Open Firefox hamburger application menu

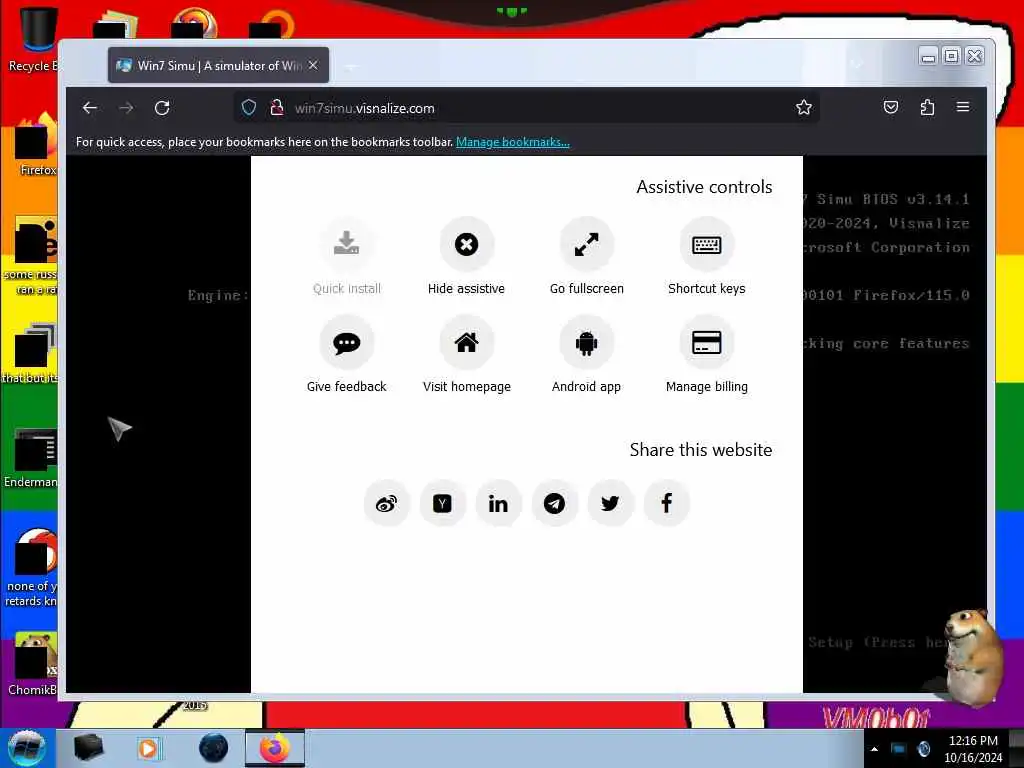[963, 107]
